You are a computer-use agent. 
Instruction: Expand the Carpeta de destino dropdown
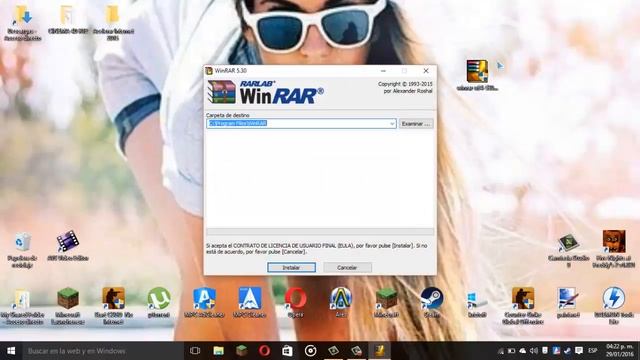pyautogui.click(x=392, y=123)
